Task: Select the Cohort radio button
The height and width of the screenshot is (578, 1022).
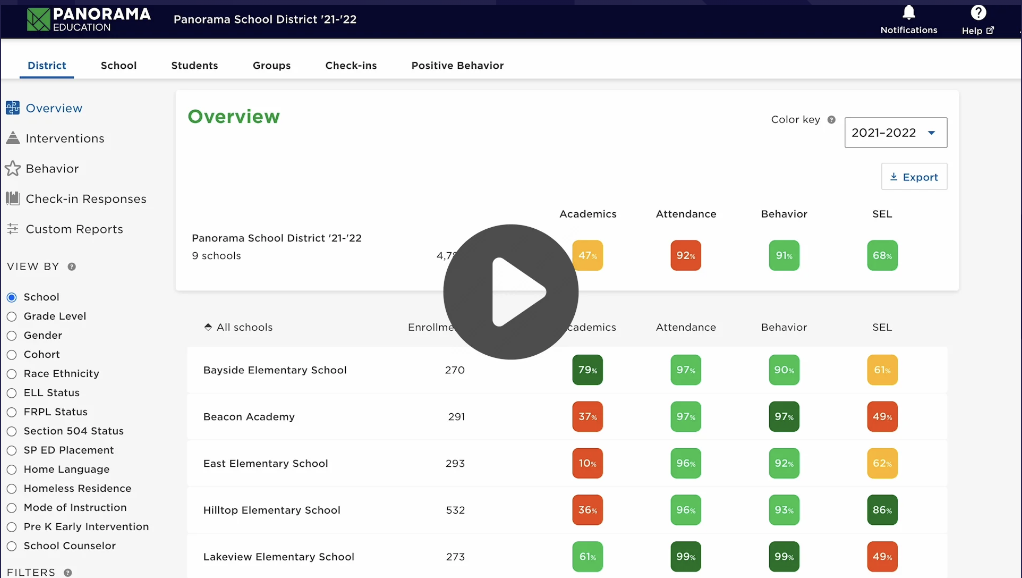Action: (x=12, y=355)
